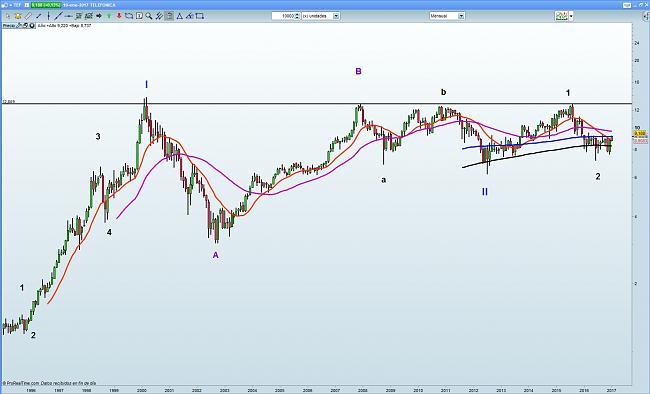Select the wave label 4 below the 1999 dip
The width and height of the screenshot is (650, 394).
[109, 232]
